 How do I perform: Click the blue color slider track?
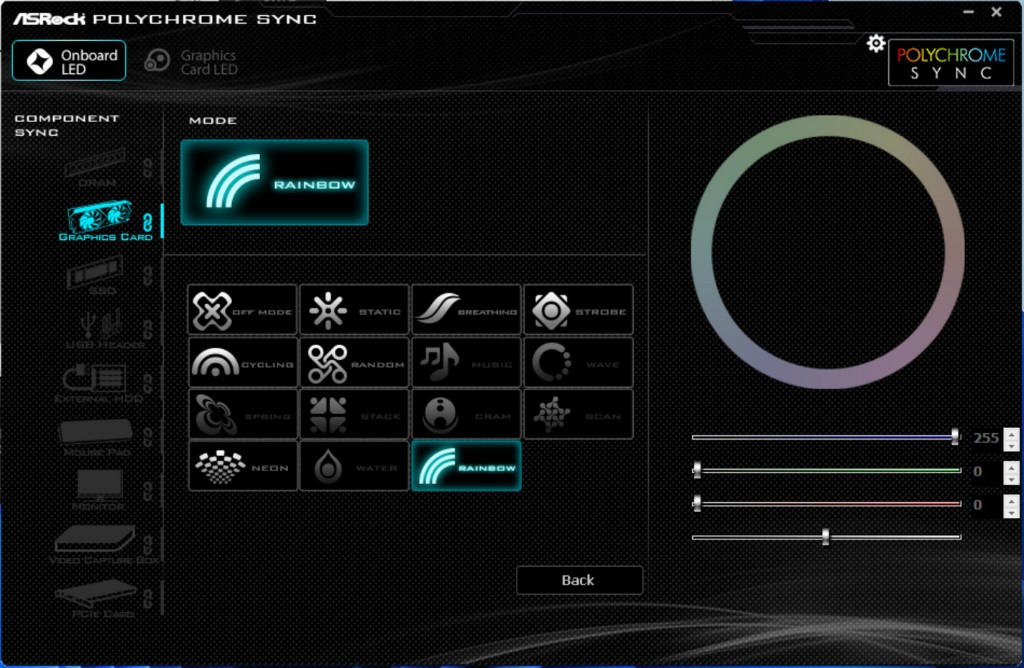tap(826, 437)
